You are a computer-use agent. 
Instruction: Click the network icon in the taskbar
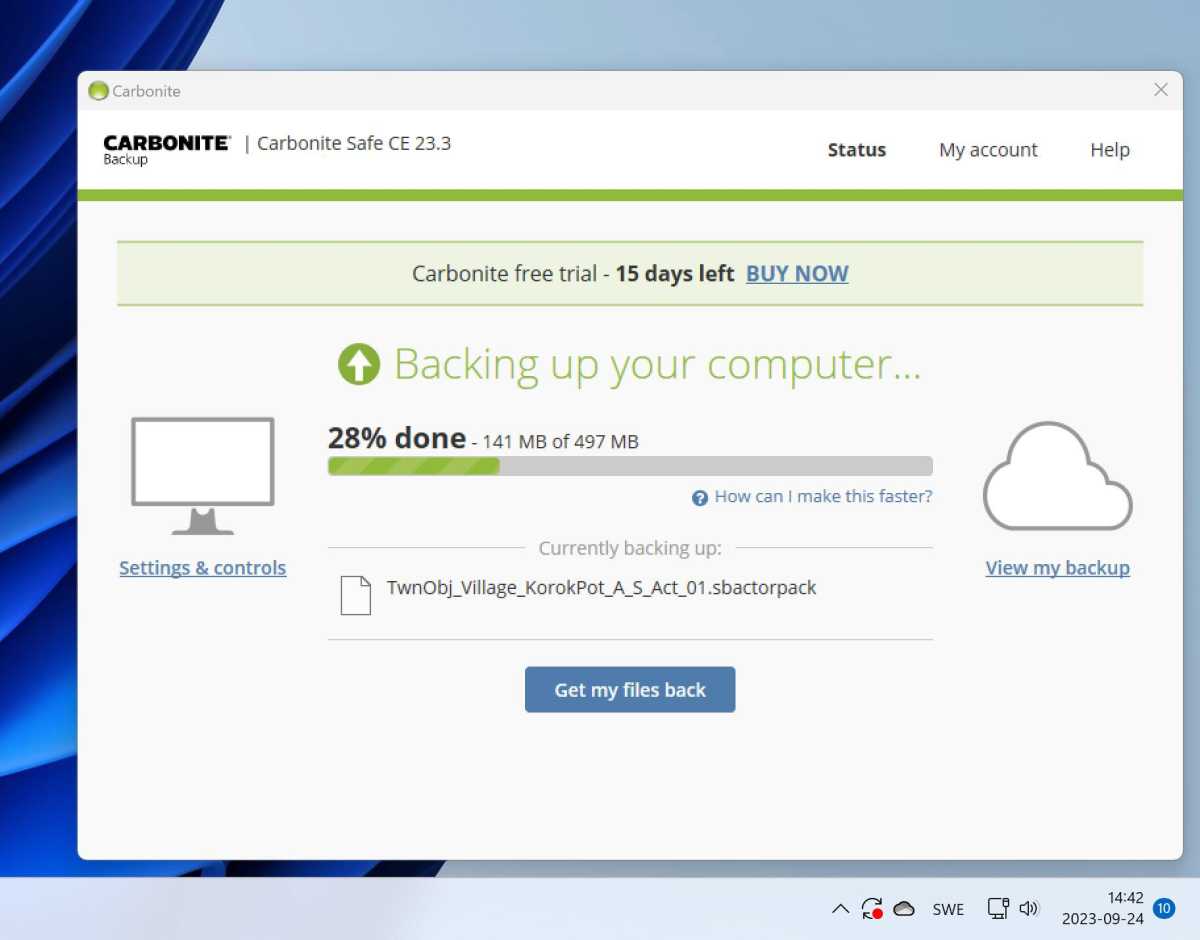998,908
